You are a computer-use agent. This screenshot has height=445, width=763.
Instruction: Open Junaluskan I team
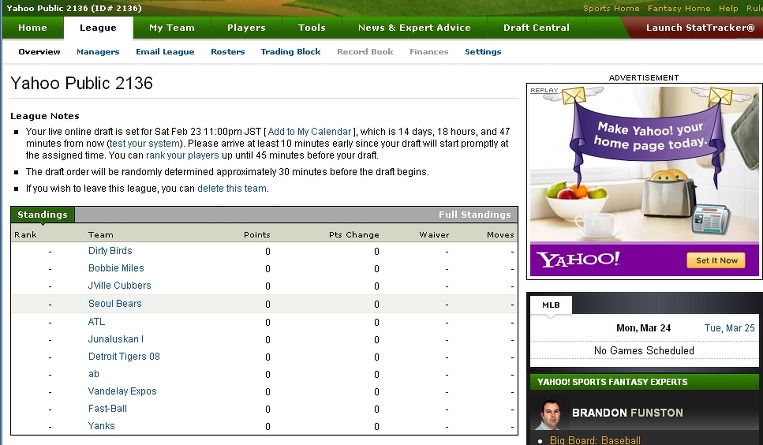coord(115,339)
